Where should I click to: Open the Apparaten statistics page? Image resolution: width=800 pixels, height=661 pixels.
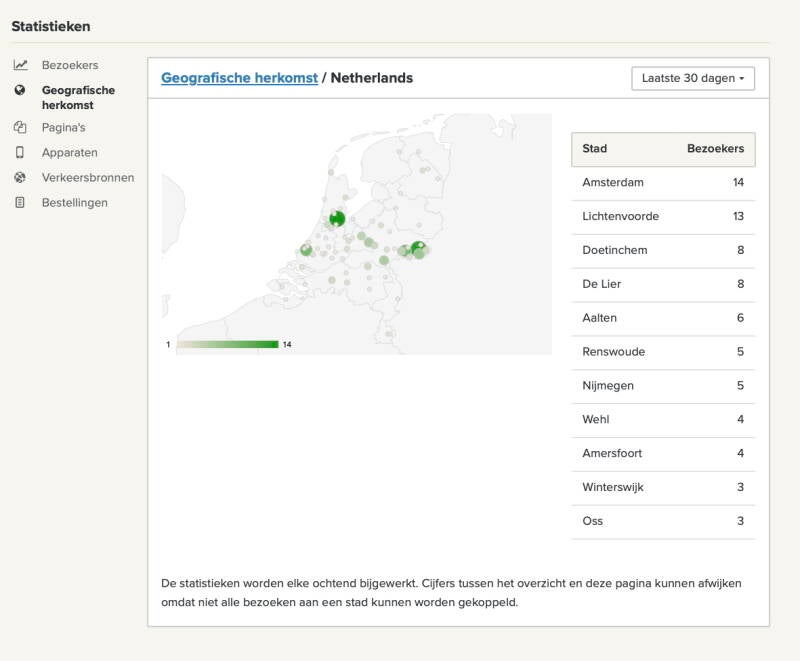pyautogui.click(x=69, y=152)
